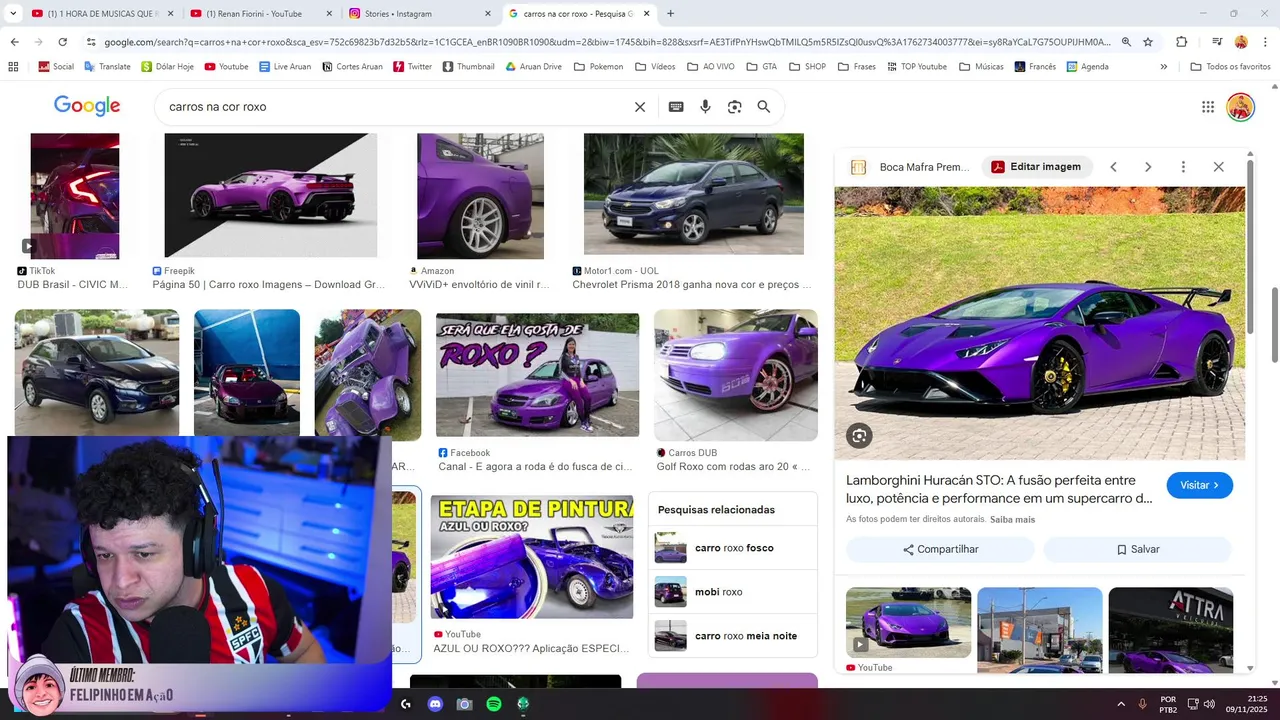Switch to Renan Fiorini YouTube tab
The width and height of the screenshot is (1280, 720).
click(260, 14)
